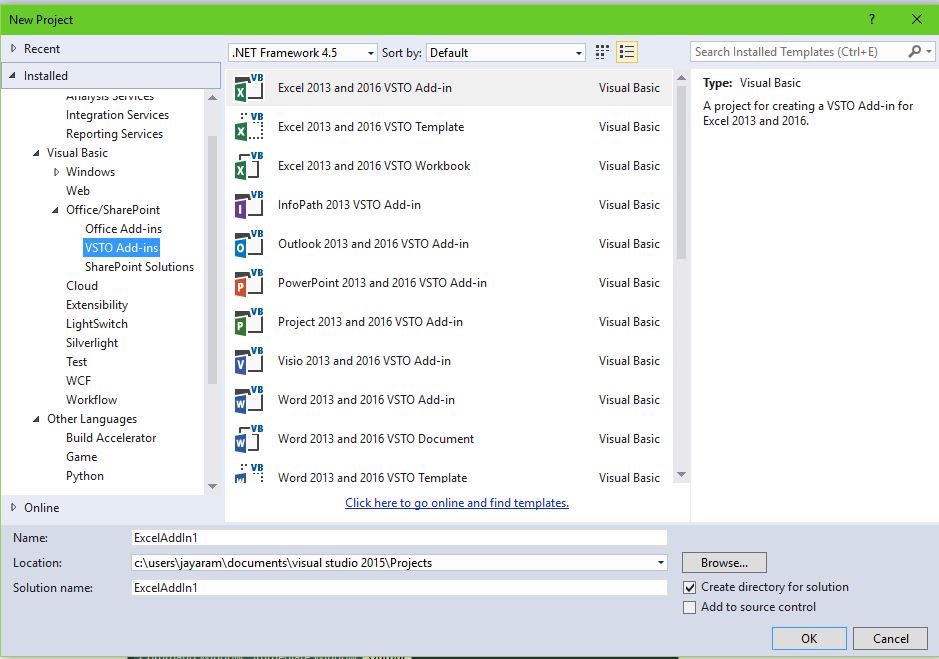Select the WCF category
Viewport: 939px width, 659px height.
[78, 381]
